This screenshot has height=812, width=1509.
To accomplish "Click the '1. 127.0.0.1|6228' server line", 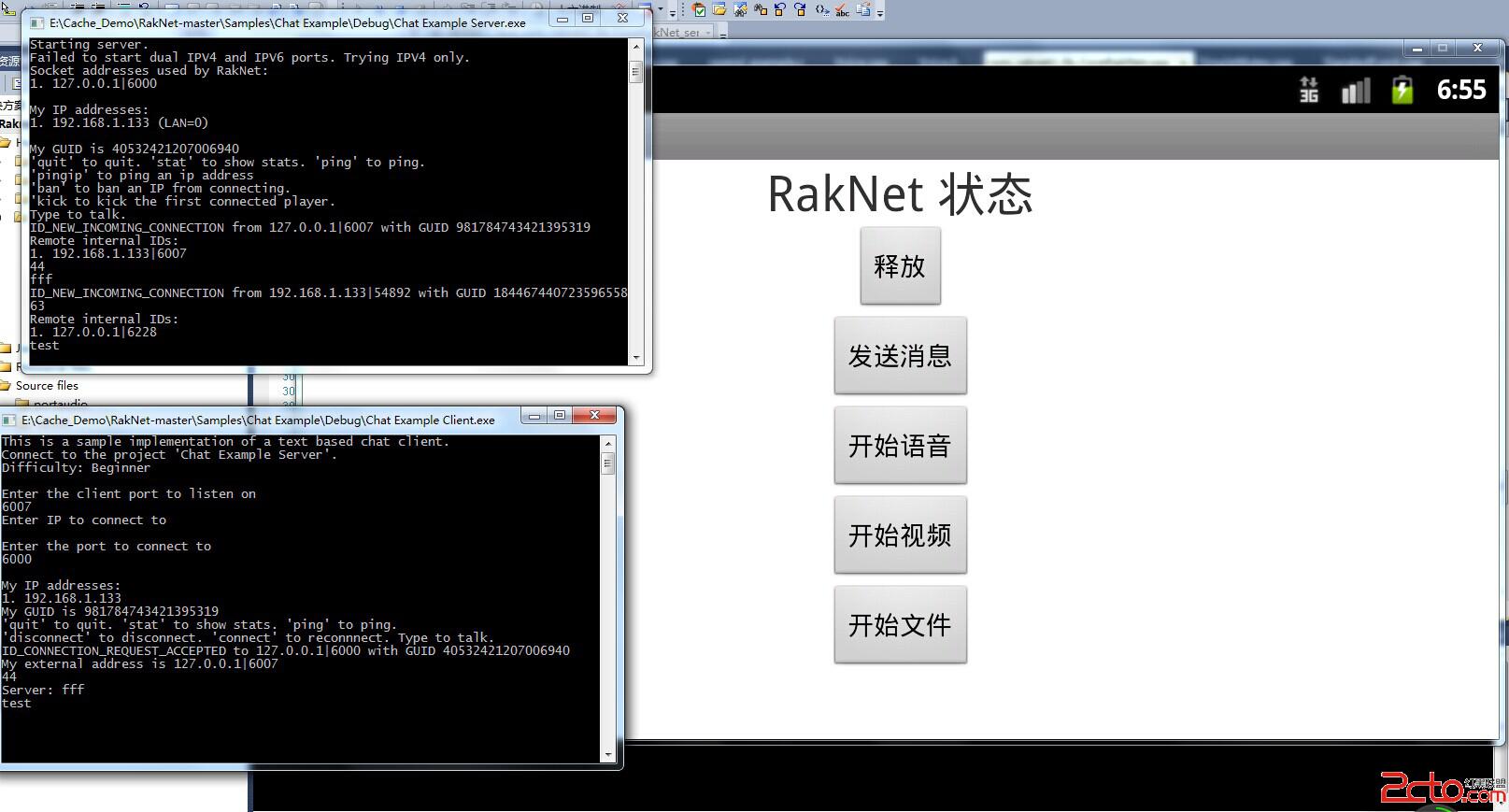I will point(93,332).
